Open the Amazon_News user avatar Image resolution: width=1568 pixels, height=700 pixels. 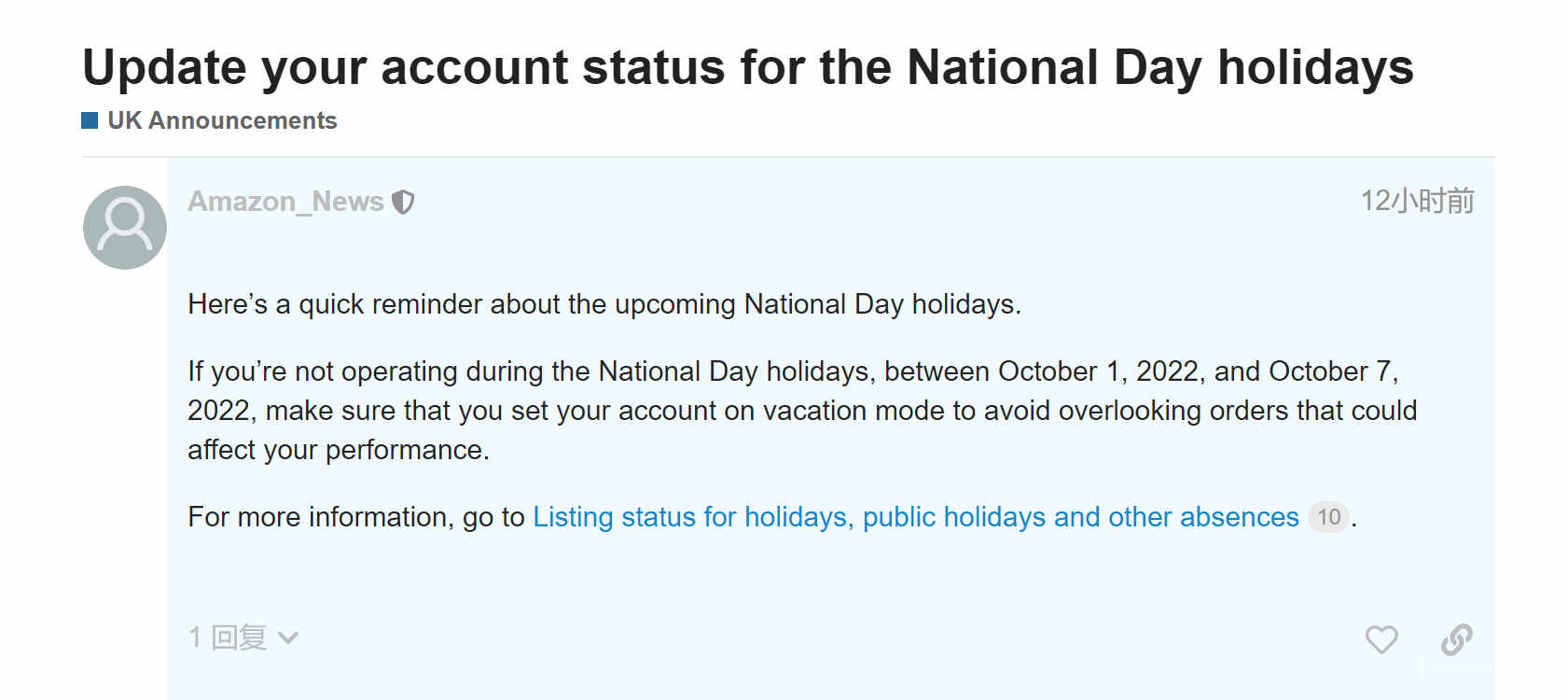click(x=125, y=228)
